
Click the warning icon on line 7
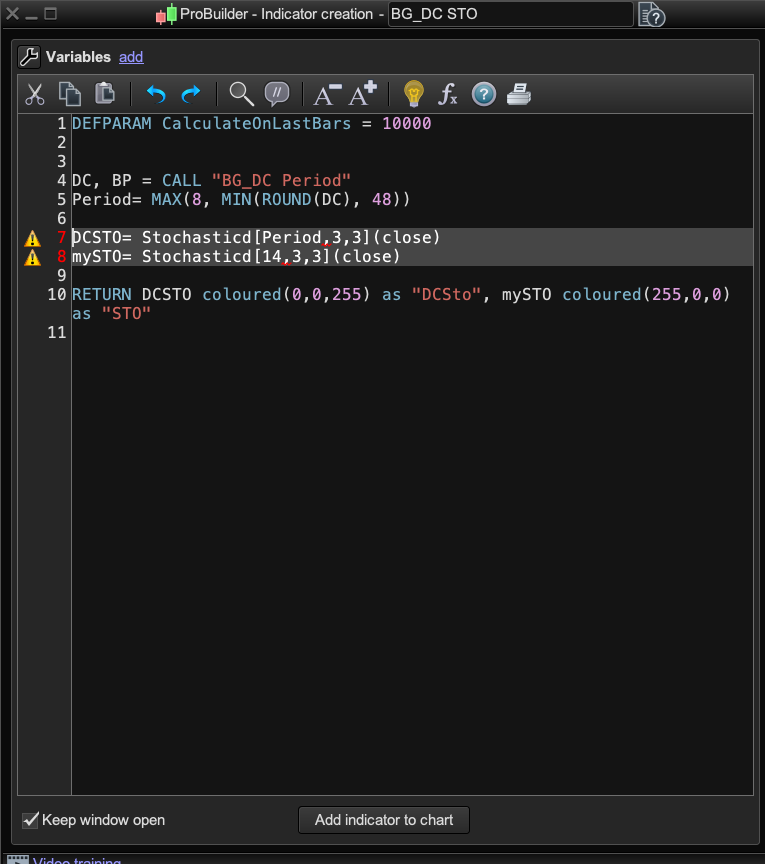33,238
